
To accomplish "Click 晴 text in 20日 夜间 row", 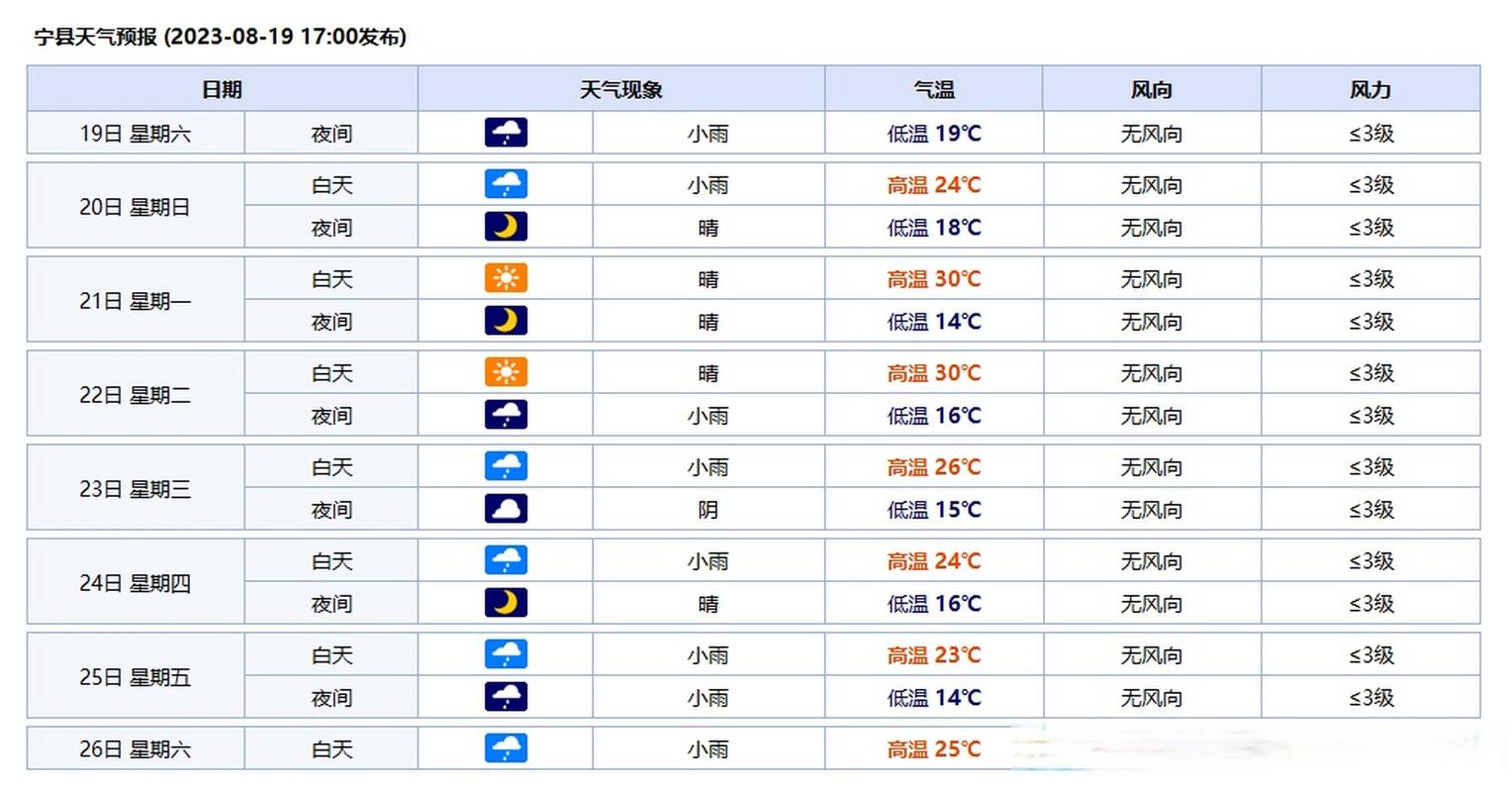I will 709,228.
